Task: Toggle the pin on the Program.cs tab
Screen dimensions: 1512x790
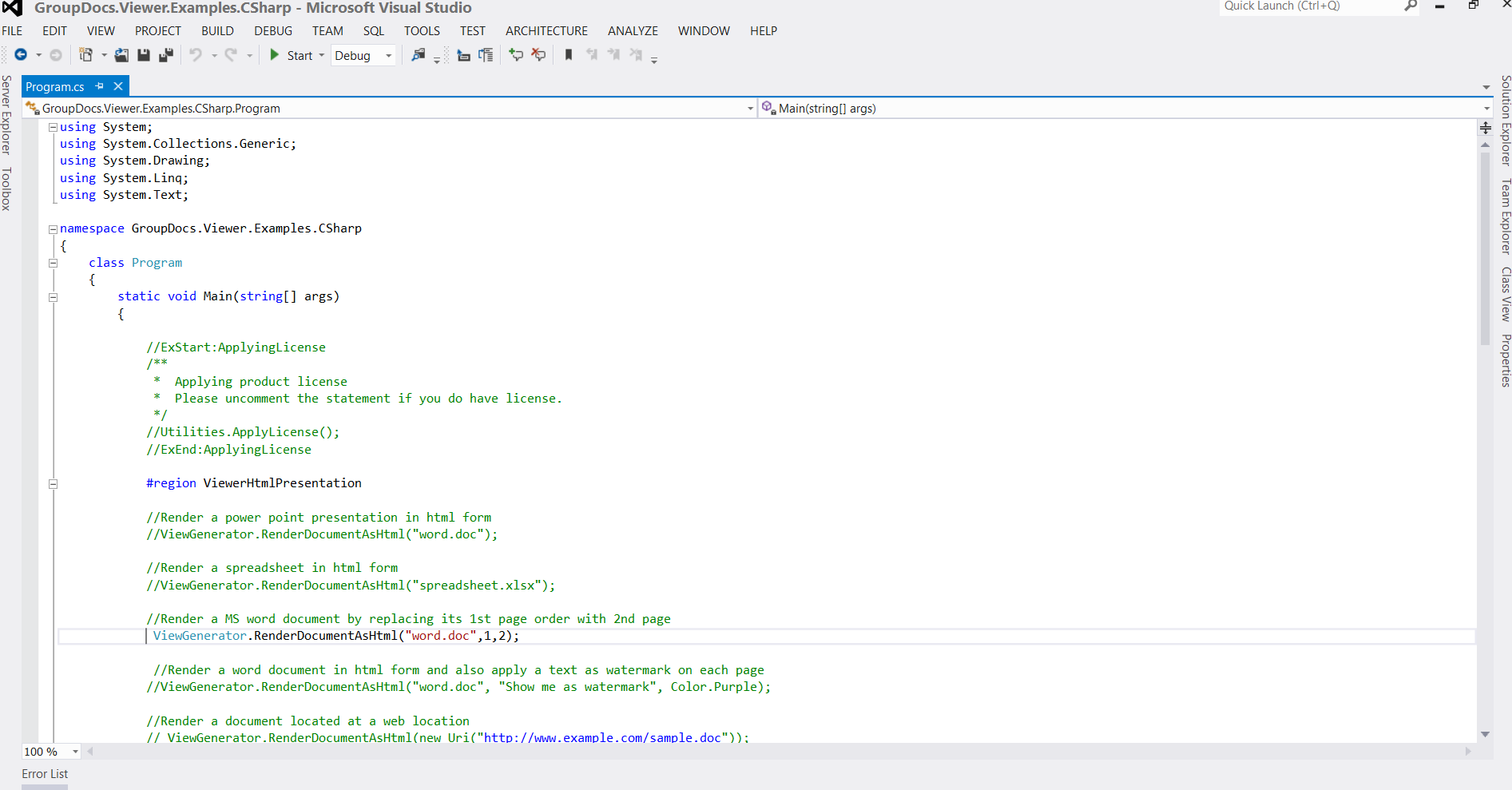Action: pos(100,86)
